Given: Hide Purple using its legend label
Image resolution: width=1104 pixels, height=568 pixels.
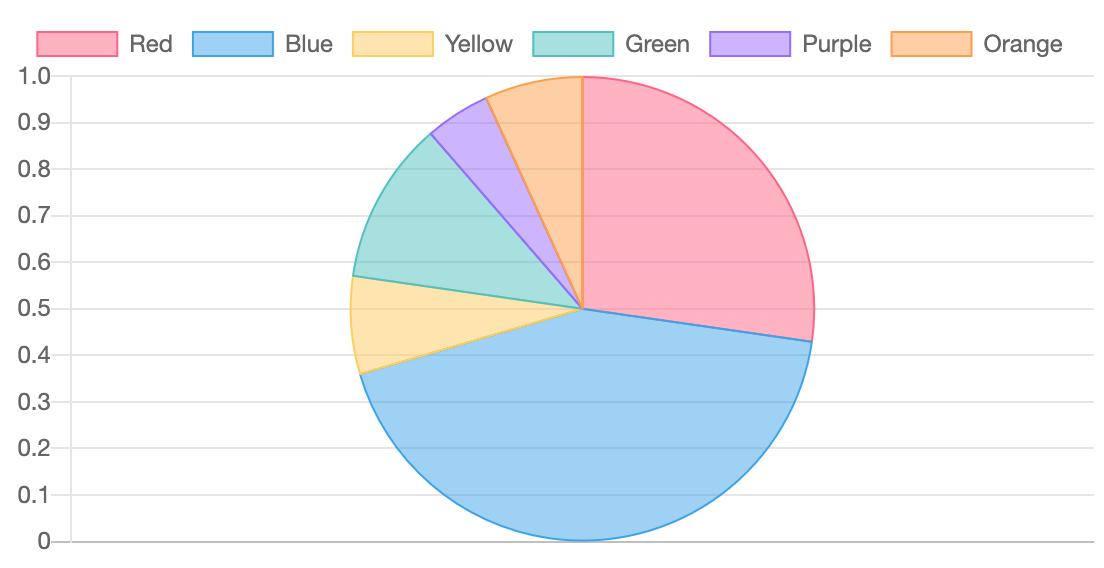Looking at the screenshot, I should [x=836, y=44].
